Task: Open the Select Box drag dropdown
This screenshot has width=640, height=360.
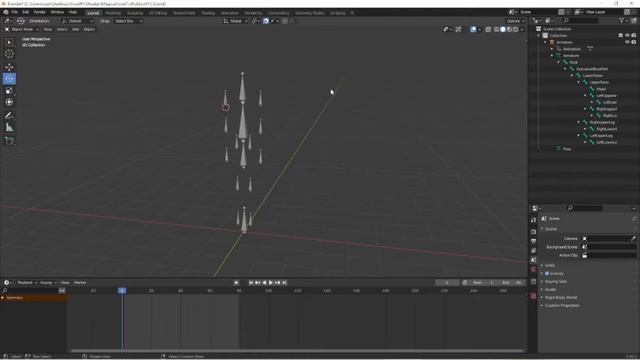Action: (128, 21)
